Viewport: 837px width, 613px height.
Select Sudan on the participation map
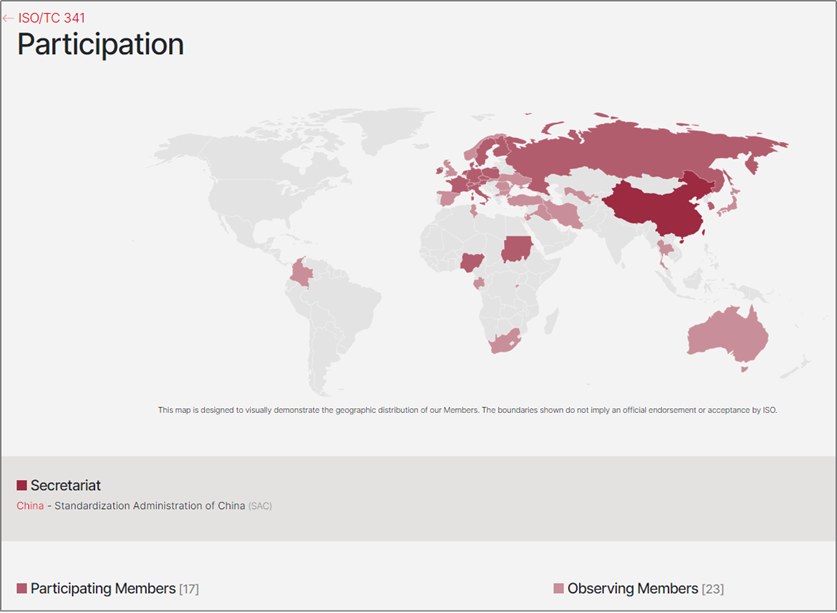tap(517, 247)
